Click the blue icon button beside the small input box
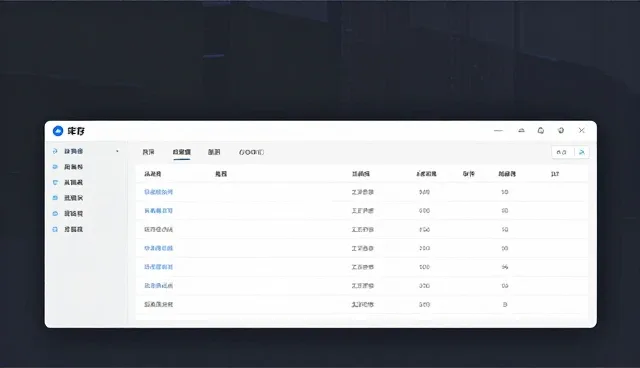This screenshot has height=368, width=640. point(582,152)
